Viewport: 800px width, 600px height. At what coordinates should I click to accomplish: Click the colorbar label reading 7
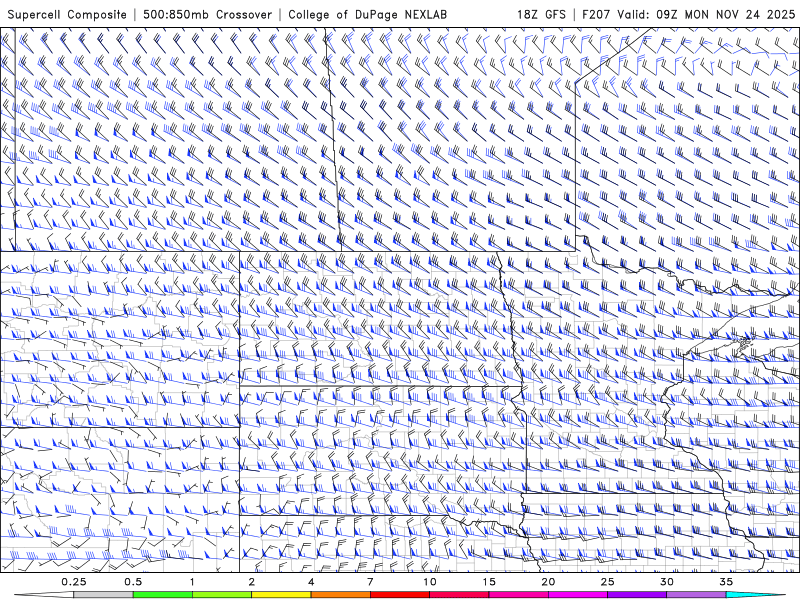click(x=370, y=582)
